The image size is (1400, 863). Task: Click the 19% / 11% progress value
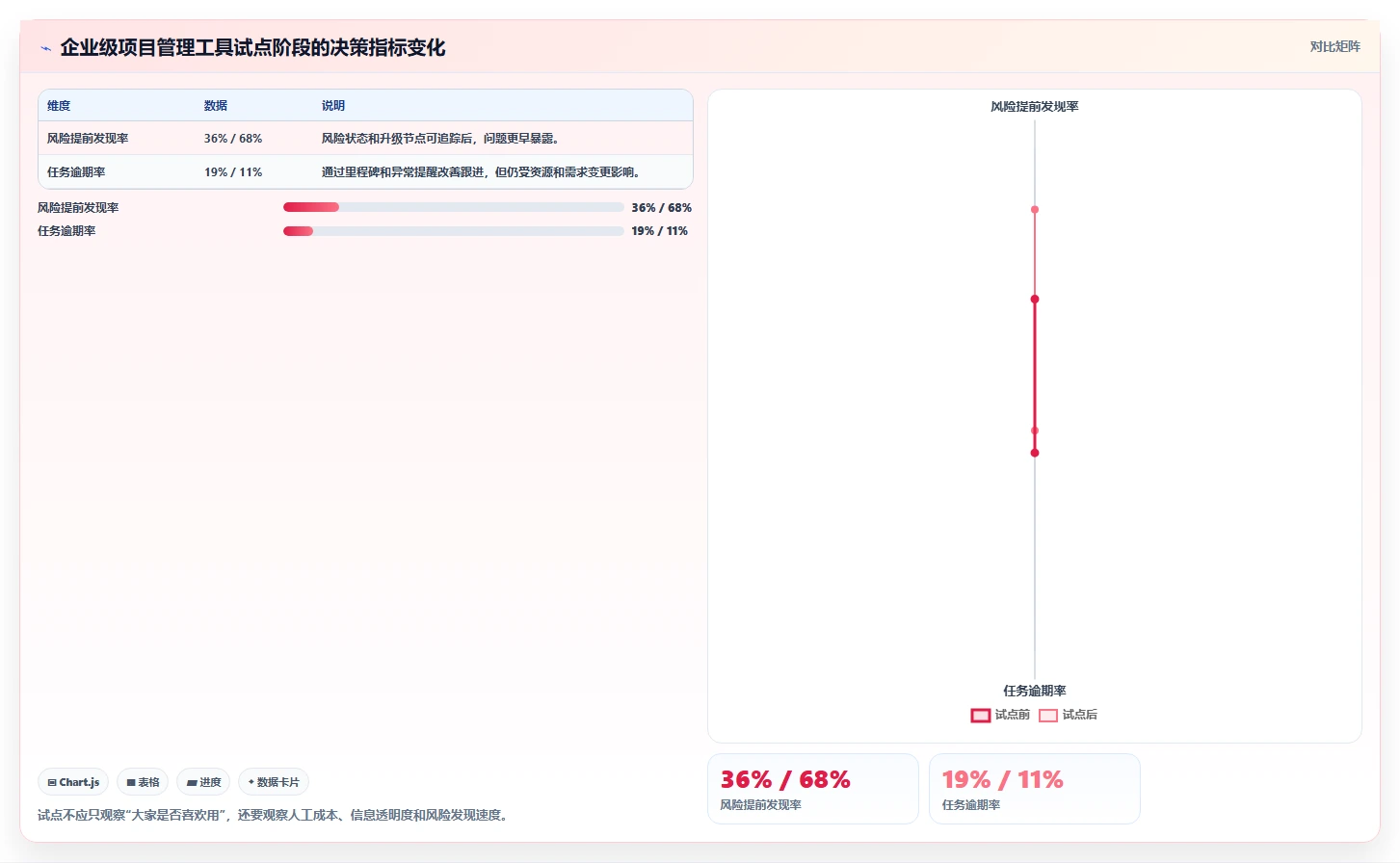coord(660,231)
